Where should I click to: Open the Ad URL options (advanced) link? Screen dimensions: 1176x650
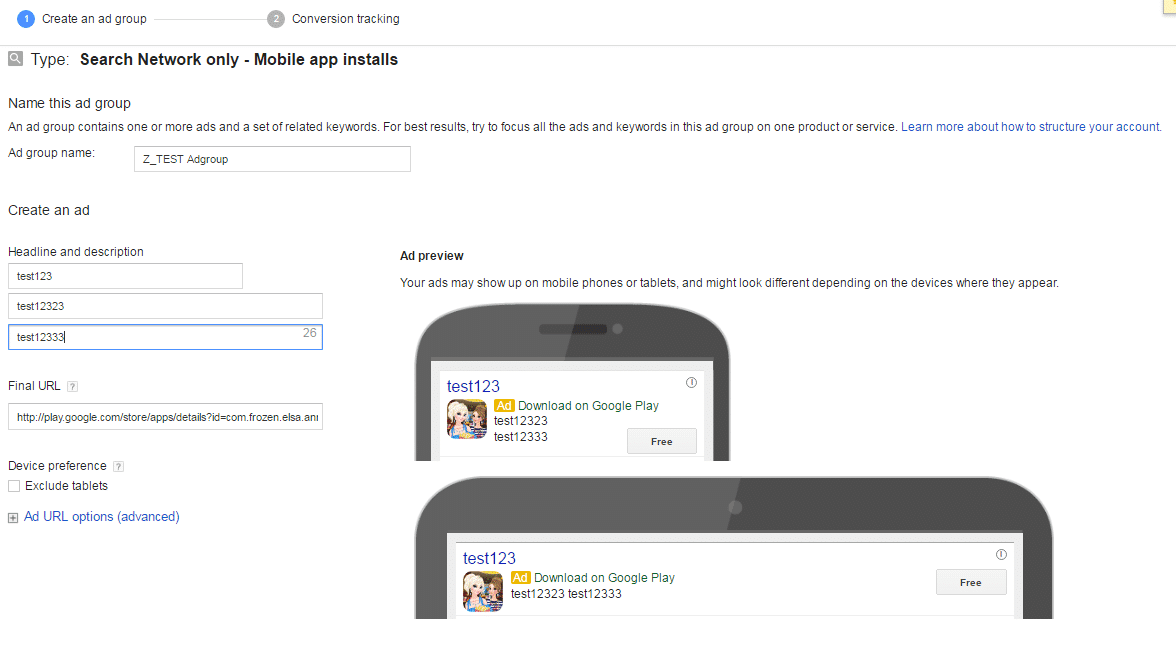pyautogui.click(x=101, y=517)
